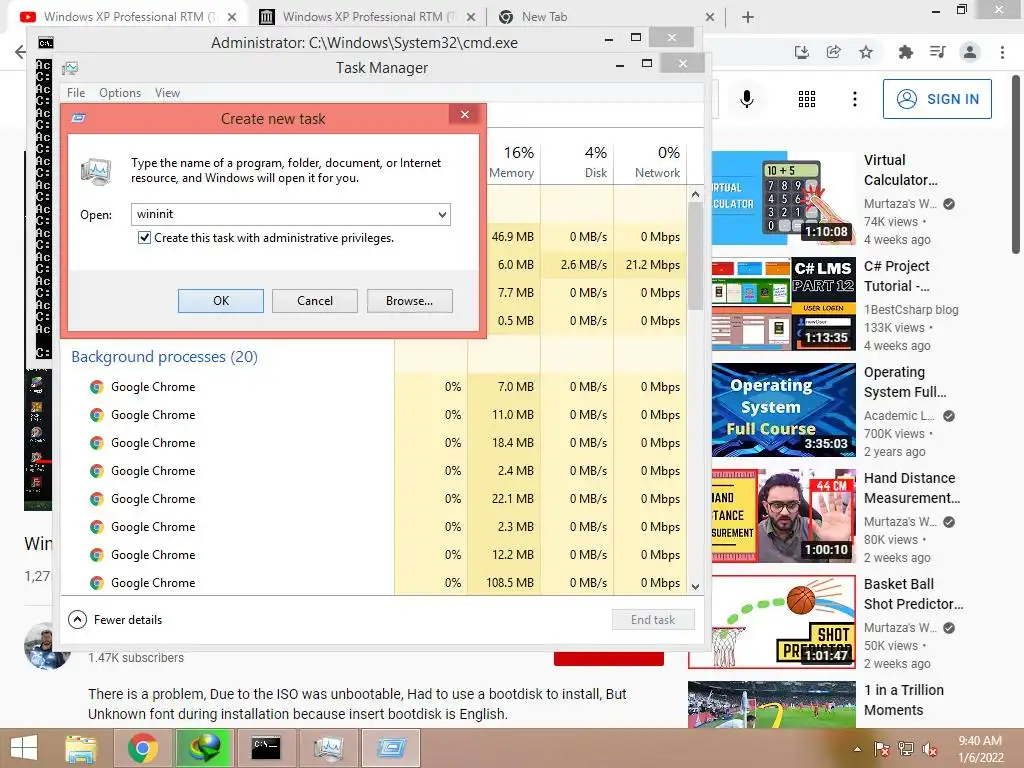Open the Operating System Full Course thumbnail
The height and width of the screenshot is (768, 1024).
(783, 410)
